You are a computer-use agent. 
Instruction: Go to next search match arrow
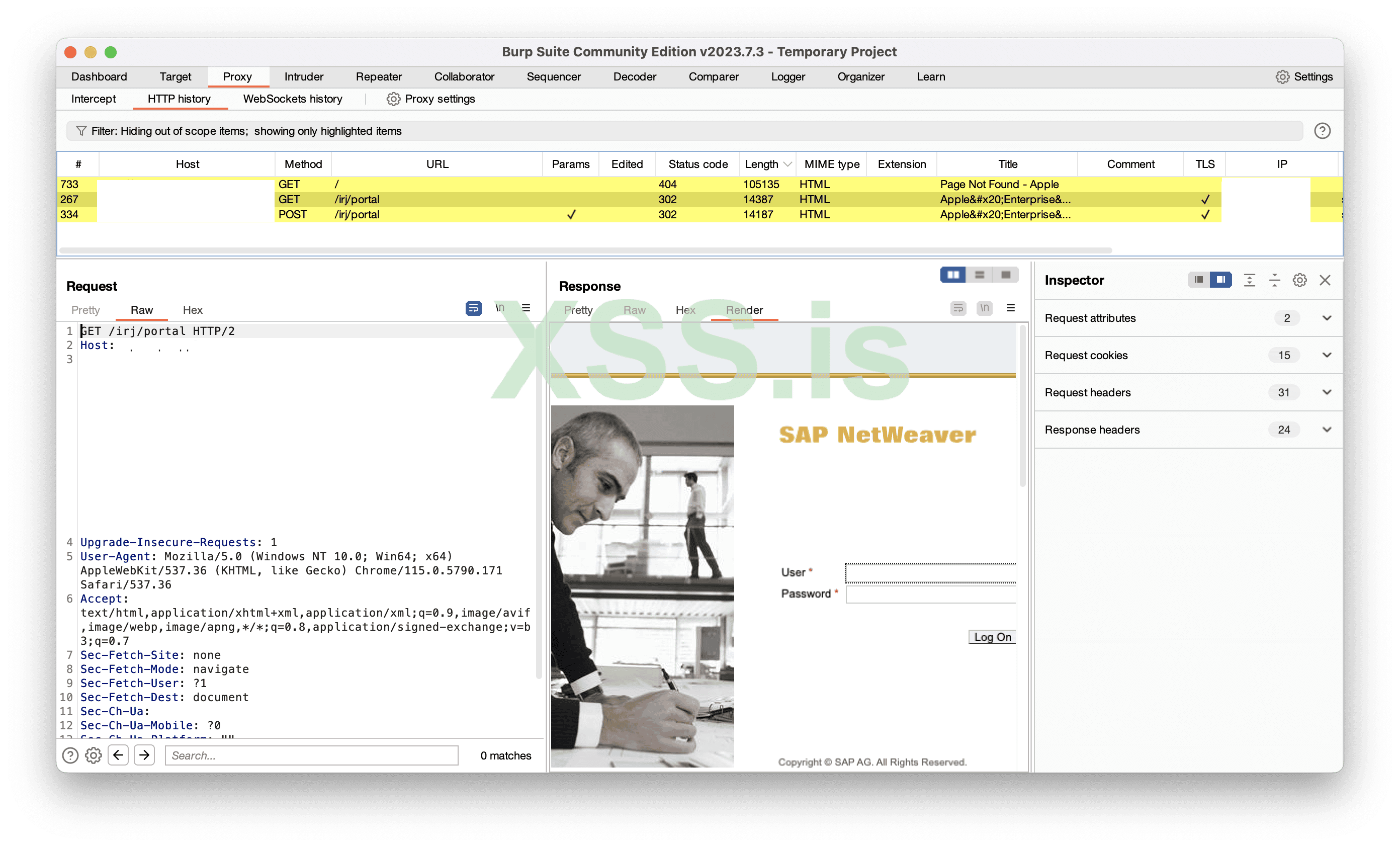click(144, 755)
